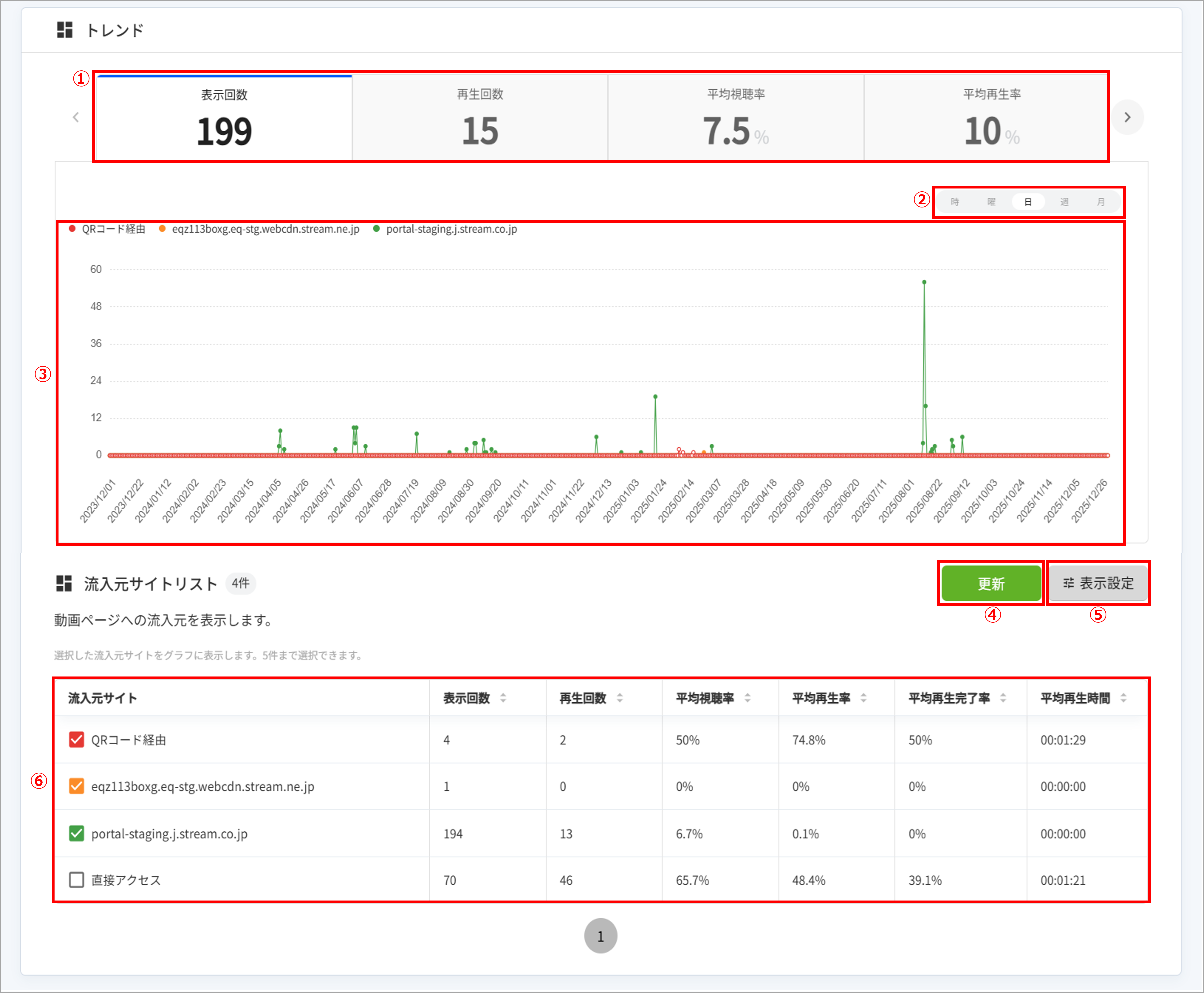Click the orange eqz113boxg legend dot
The image size is (1204, 993).
[163, 229]
